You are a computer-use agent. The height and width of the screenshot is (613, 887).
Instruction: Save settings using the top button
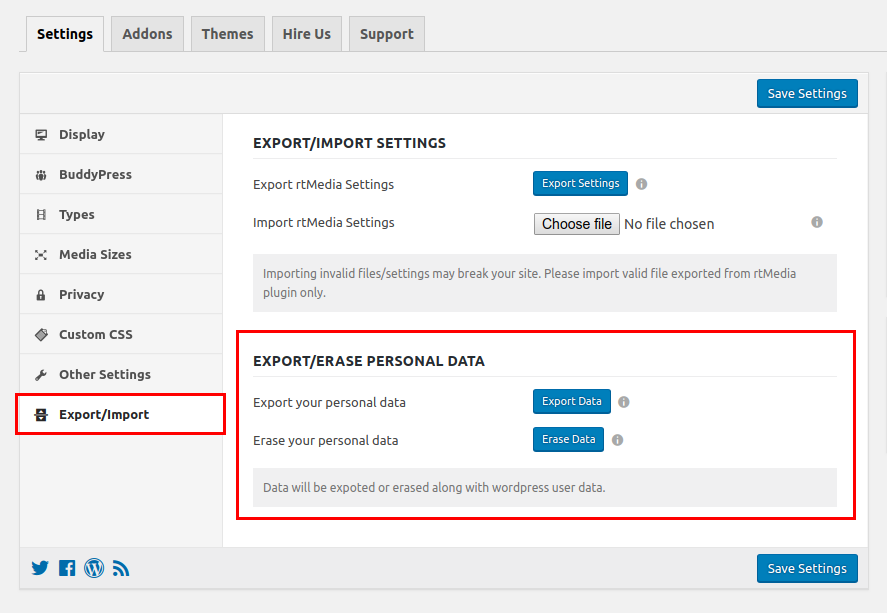pyautogui.click(x=807, y=93)
